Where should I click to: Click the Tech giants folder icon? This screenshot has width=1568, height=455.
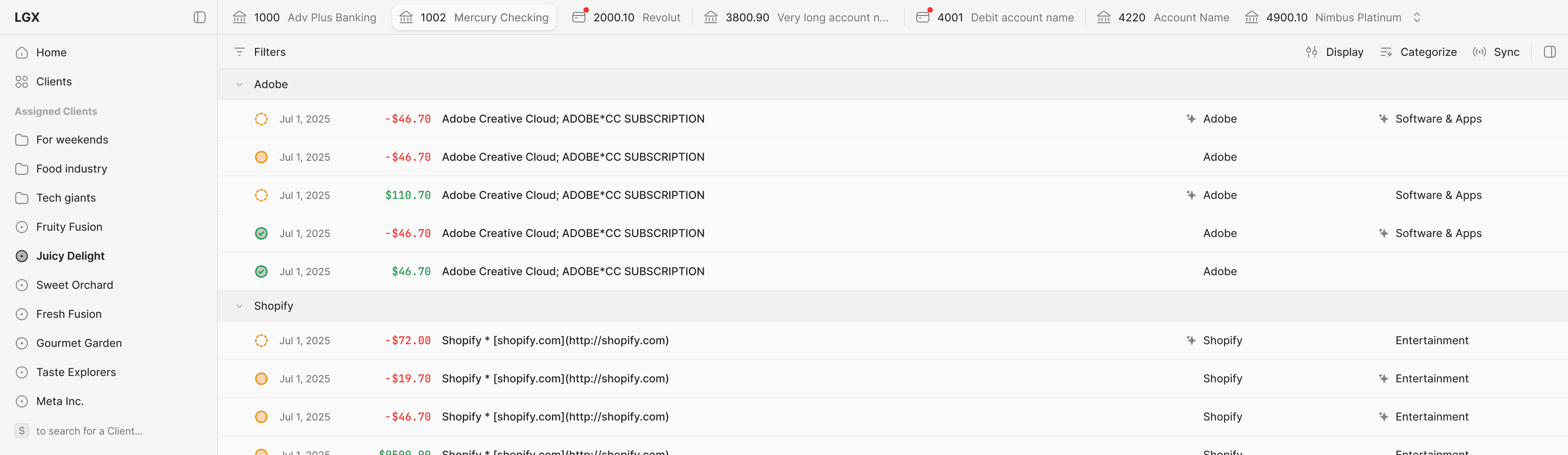click(x=22, y=198)
